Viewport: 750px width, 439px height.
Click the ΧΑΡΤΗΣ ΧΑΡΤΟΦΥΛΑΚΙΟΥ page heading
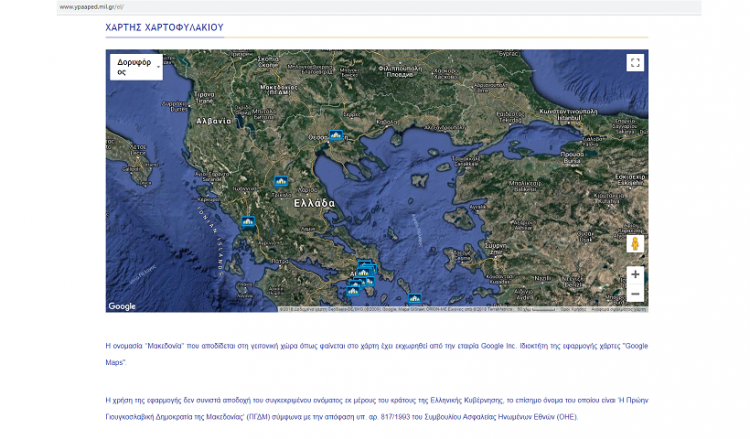click(164, 28)
